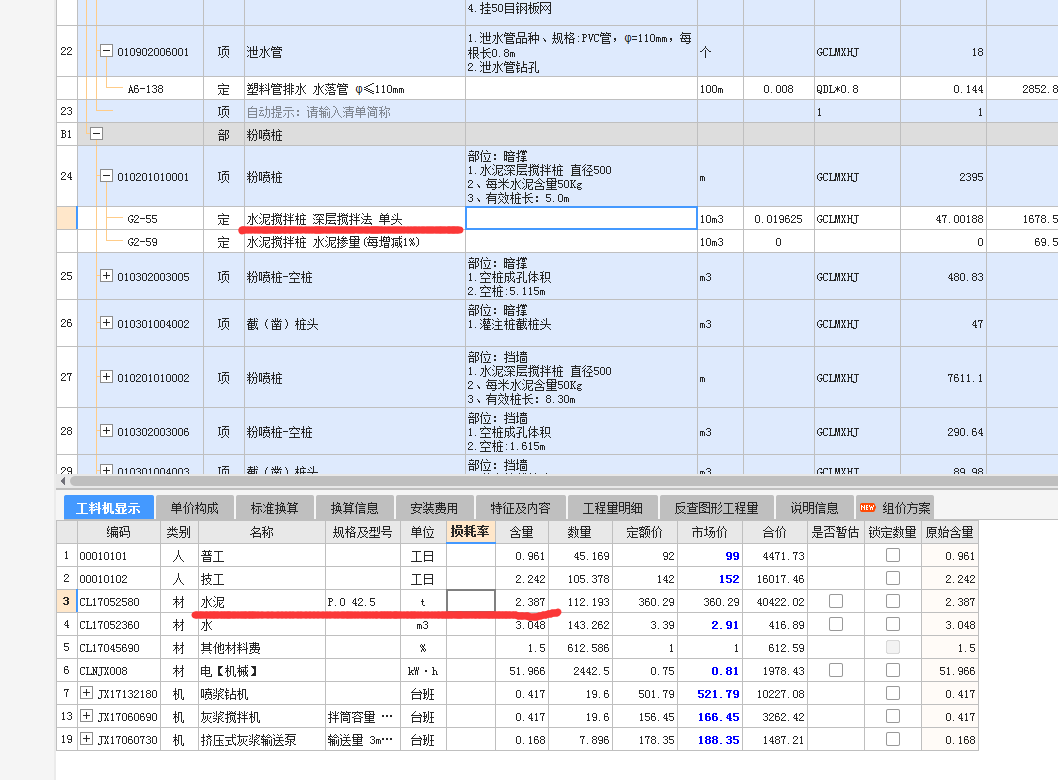Expand the 010201010002 粉喷桩 item

106,377
